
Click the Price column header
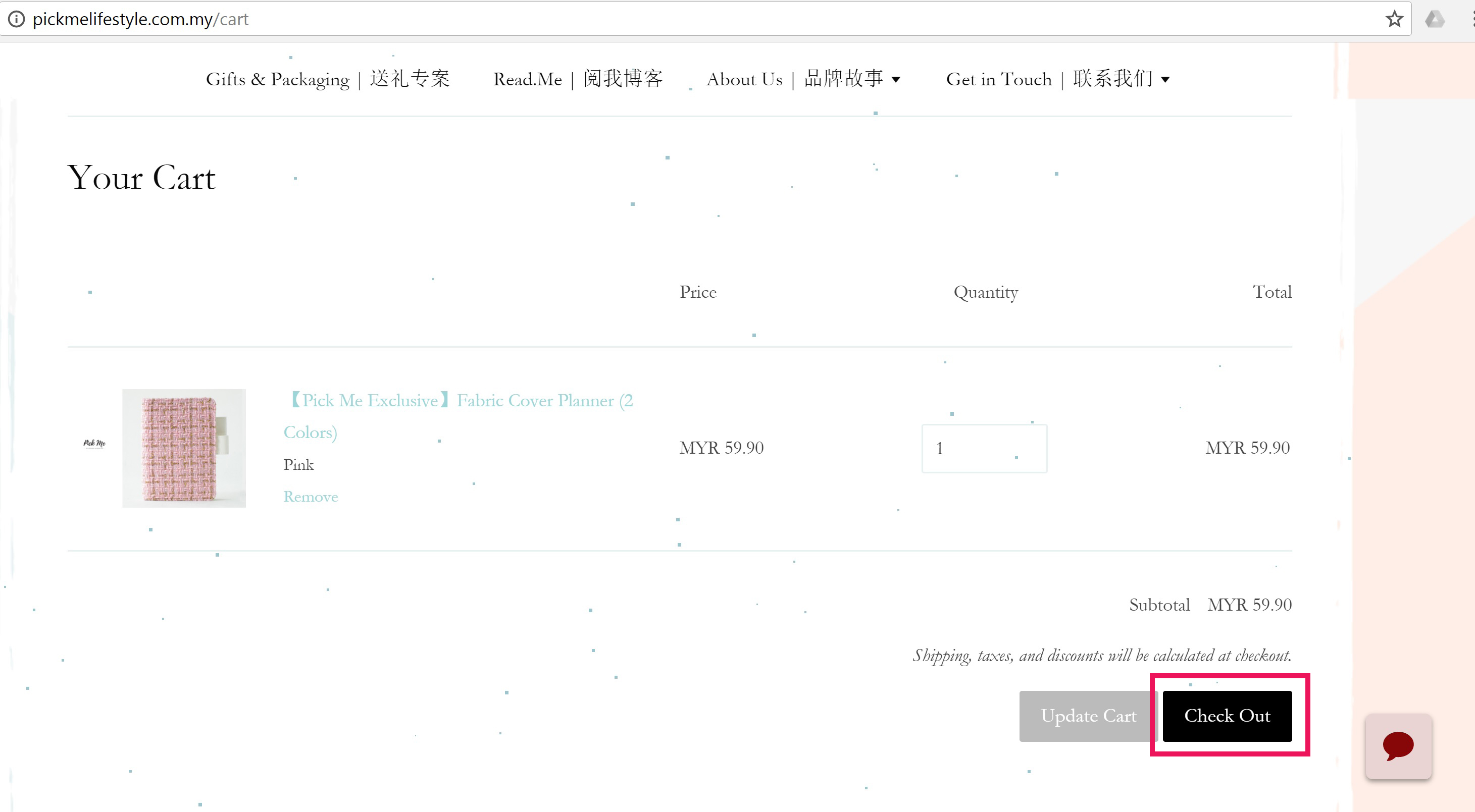point(697,292)
